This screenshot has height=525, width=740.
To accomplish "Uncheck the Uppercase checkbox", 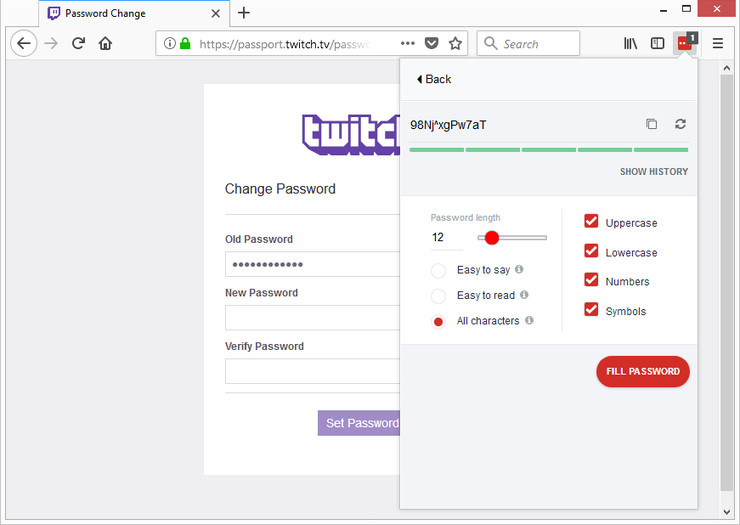I will pos(591,221).
